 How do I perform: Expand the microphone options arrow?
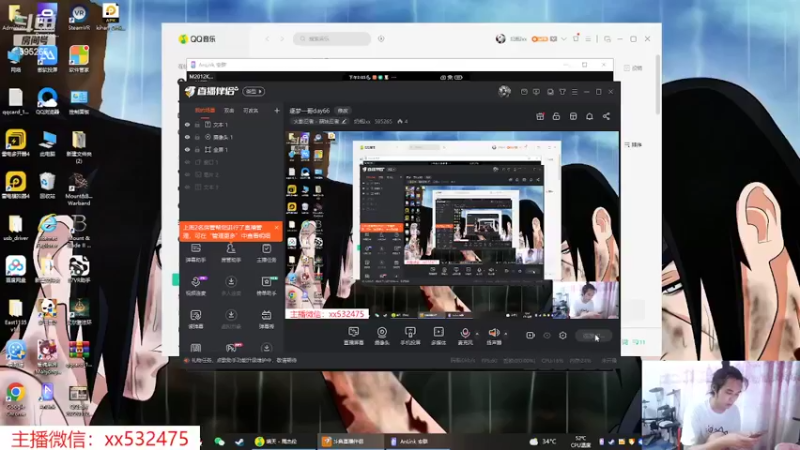tap(477, 334)
